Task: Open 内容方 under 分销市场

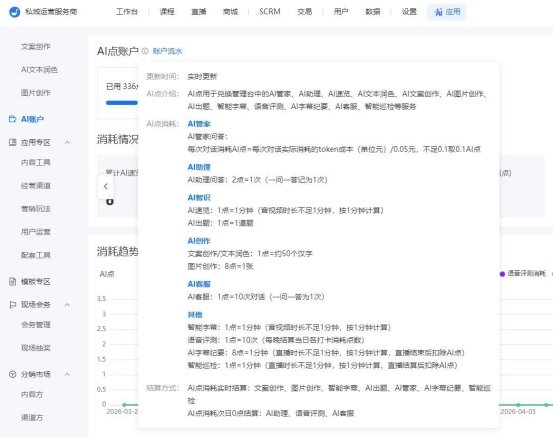Action: click(32, 394)
